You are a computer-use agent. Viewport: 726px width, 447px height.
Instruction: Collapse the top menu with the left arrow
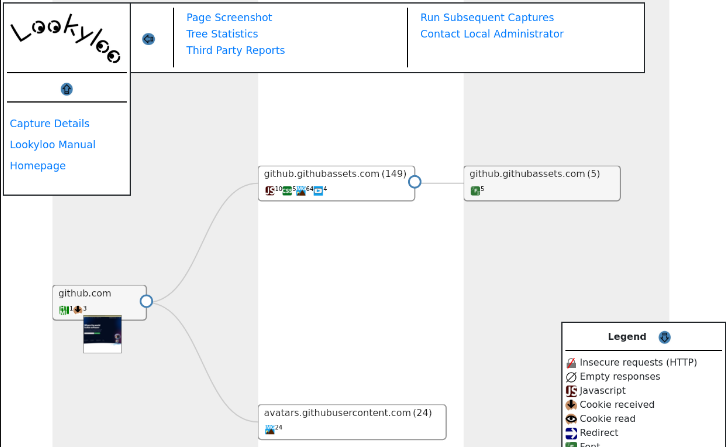click(x=149, y=39)
